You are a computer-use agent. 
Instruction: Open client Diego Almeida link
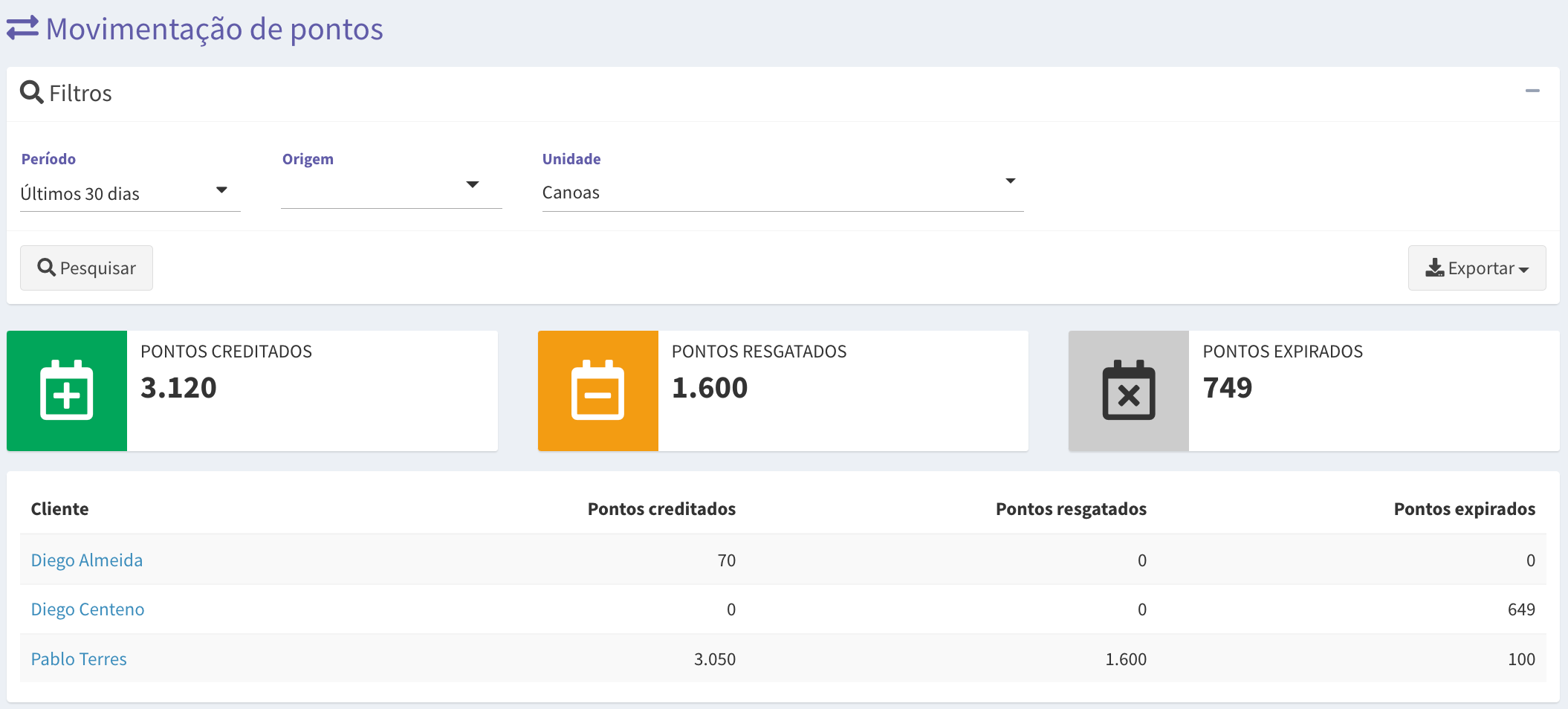(x=87, y=560)
